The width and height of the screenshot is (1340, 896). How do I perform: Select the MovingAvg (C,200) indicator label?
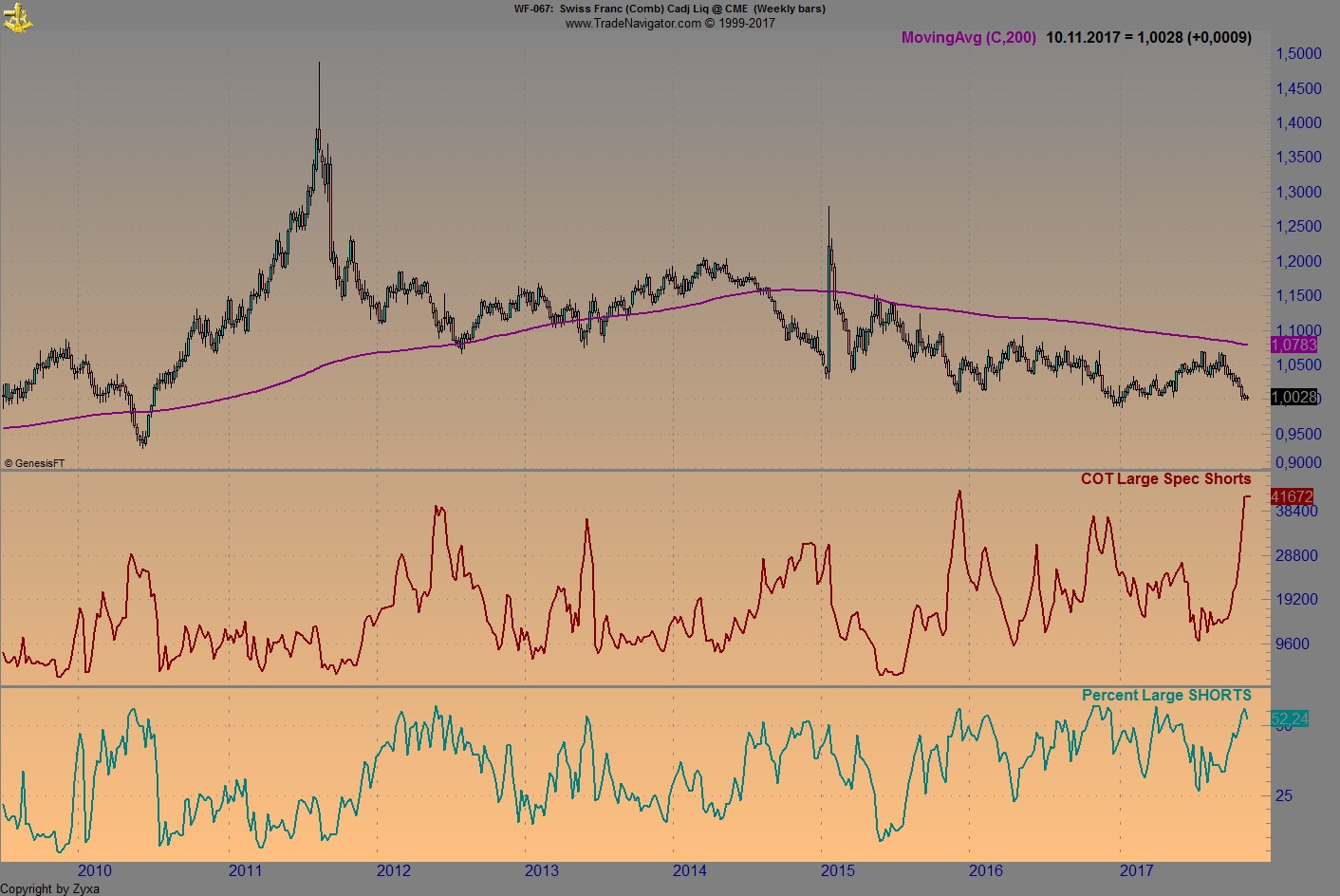point(968,38)
